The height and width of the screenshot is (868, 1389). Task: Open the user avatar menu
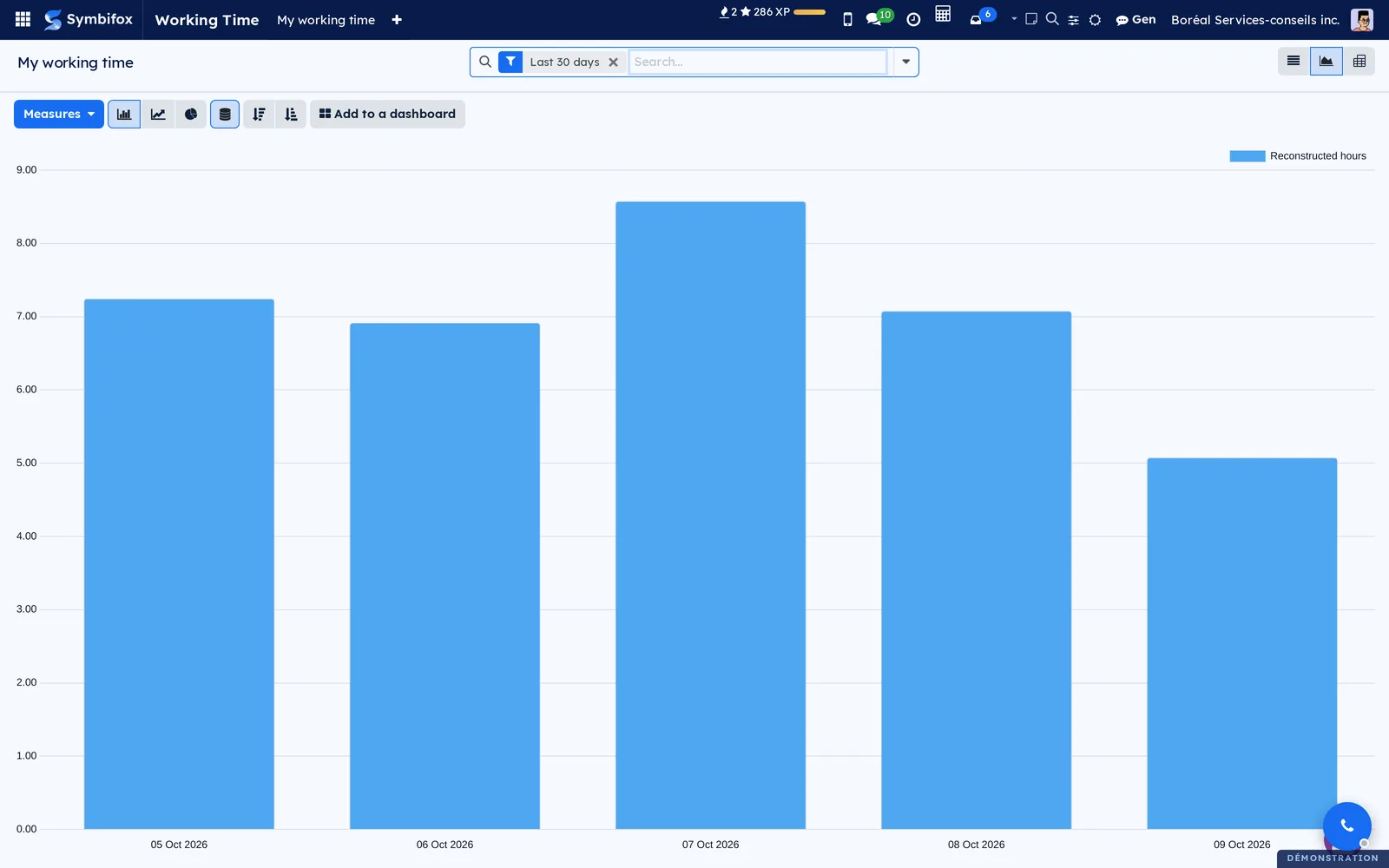pyautogui.click(x=1362, y=20)
